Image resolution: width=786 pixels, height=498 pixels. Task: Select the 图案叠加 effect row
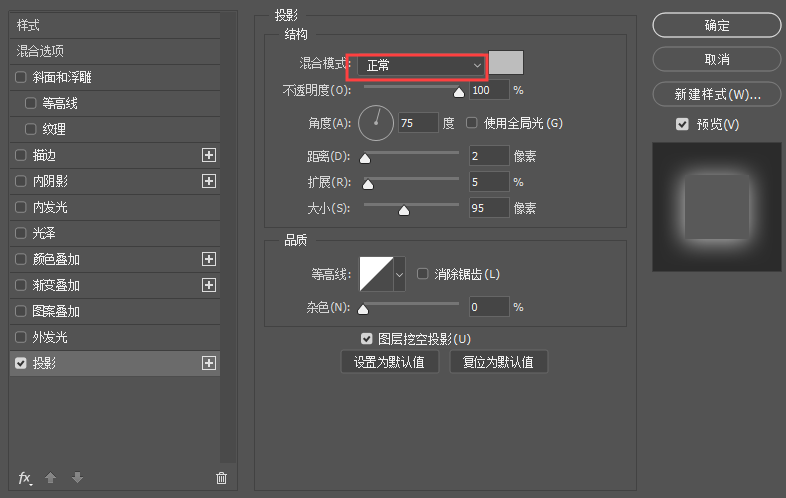pyautogui.click(x=115, y=311)
